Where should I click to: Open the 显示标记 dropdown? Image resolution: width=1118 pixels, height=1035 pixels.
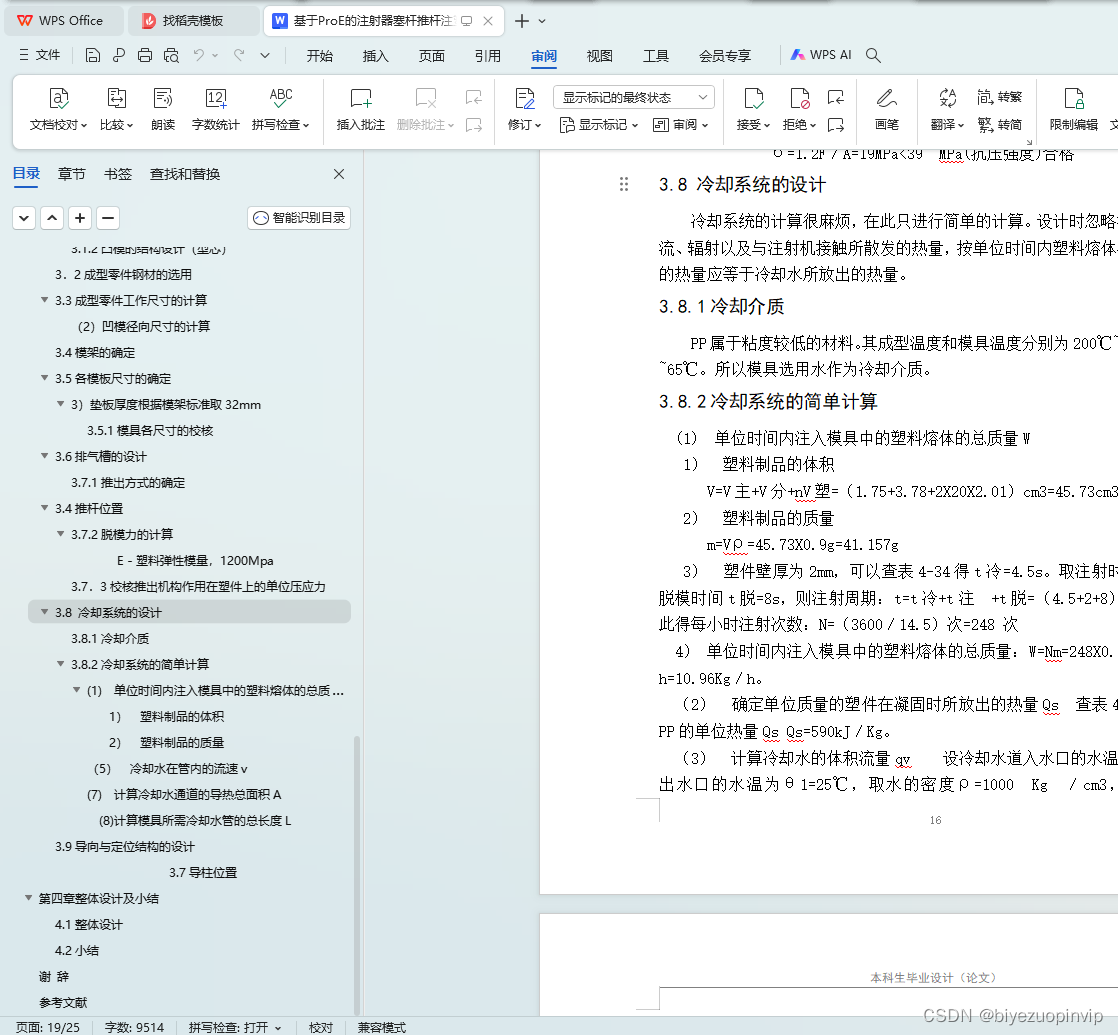click(598, 125)
